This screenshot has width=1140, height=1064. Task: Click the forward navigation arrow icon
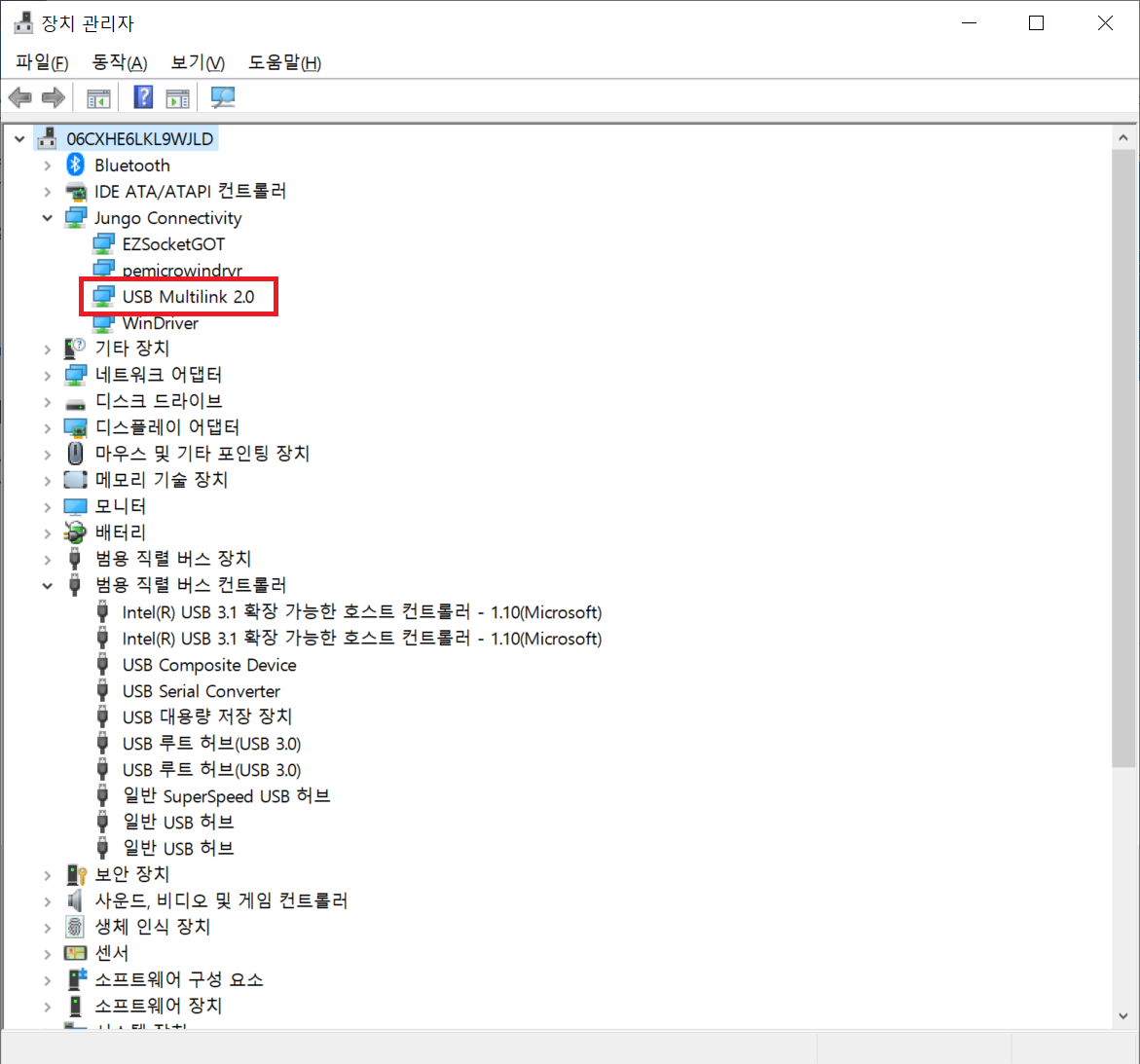click(x=53, y=96)
